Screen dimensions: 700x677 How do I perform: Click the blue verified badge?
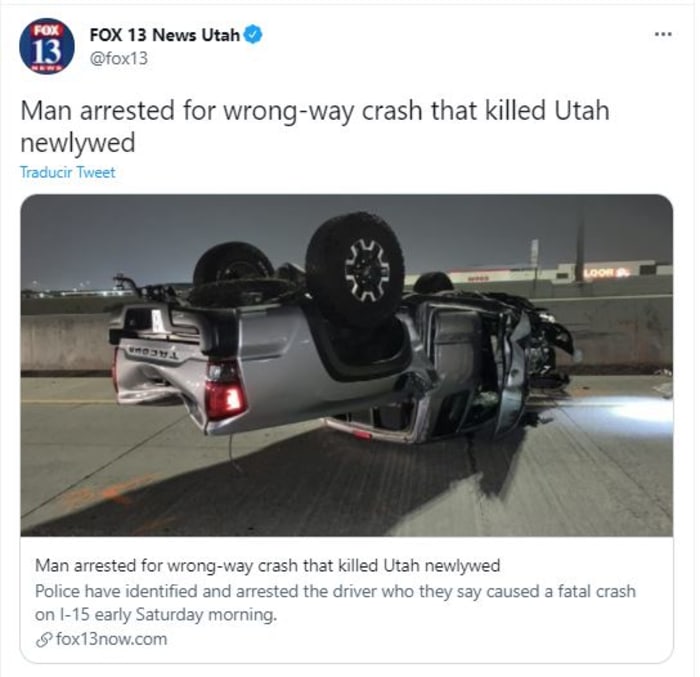coord(253,34)
